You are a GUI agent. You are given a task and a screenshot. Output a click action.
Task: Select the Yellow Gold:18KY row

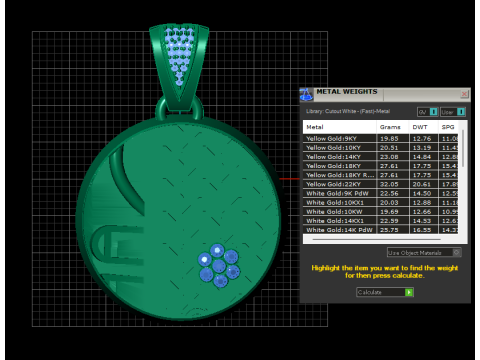pos(380,166)
